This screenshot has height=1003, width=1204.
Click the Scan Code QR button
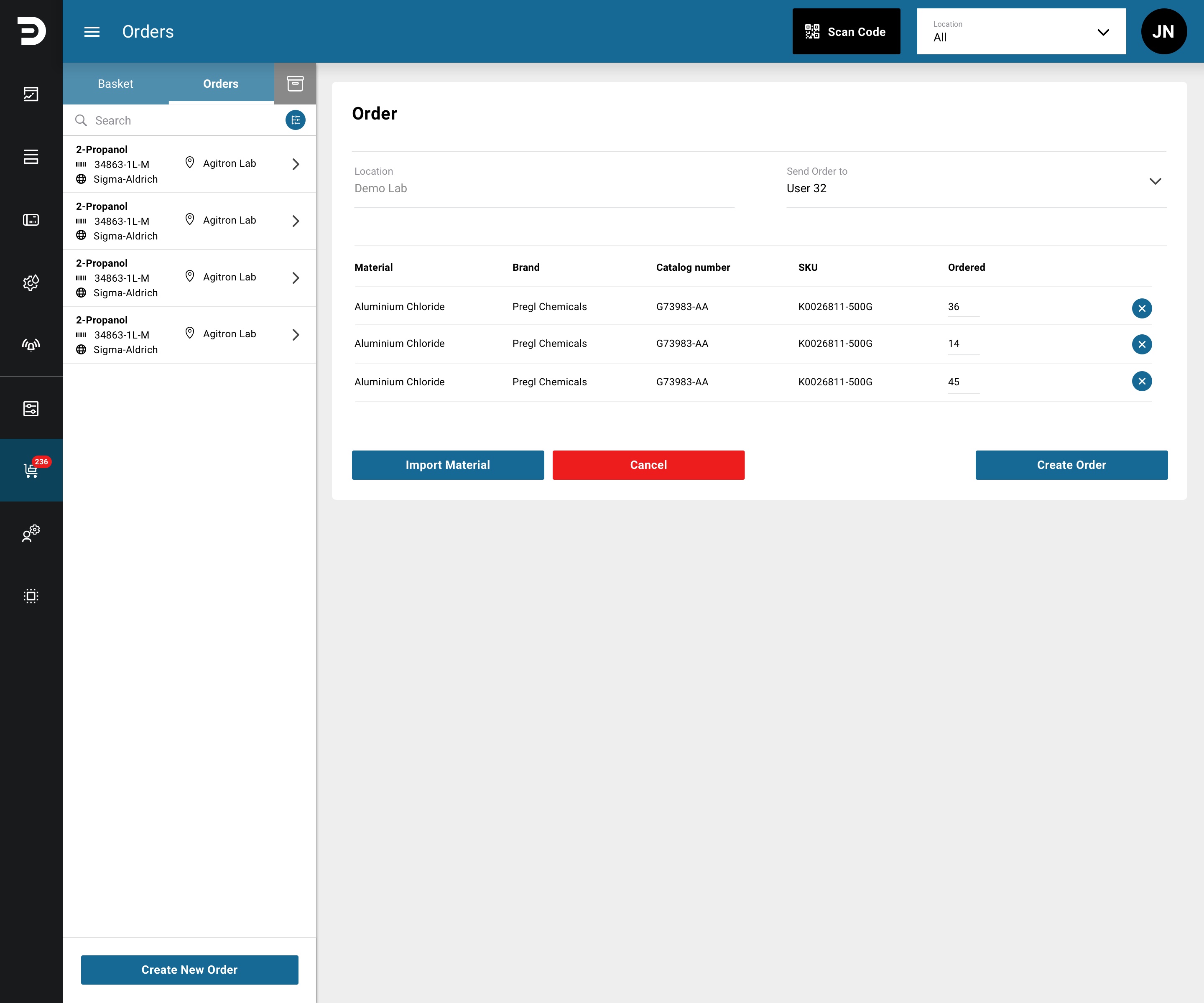point(846,31)
